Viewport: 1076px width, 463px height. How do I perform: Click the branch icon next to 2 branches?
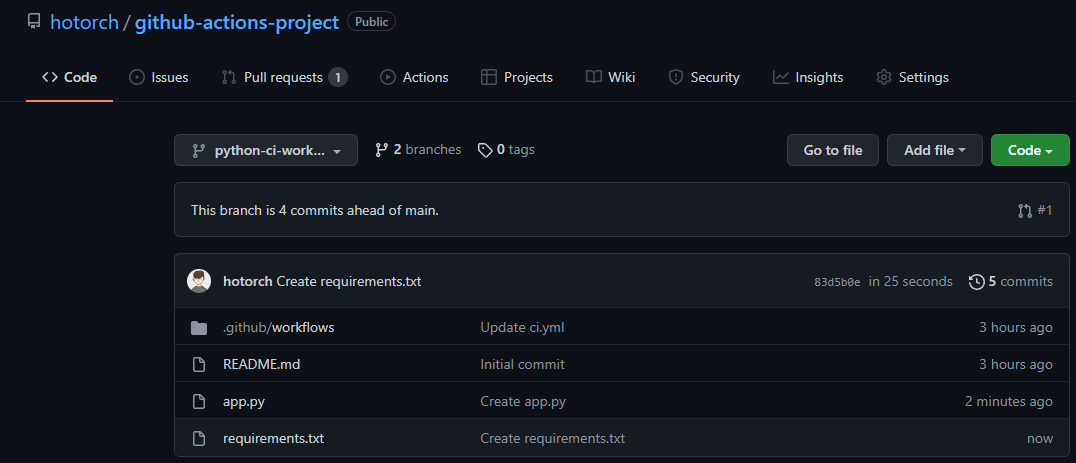[x=382, y=150]
